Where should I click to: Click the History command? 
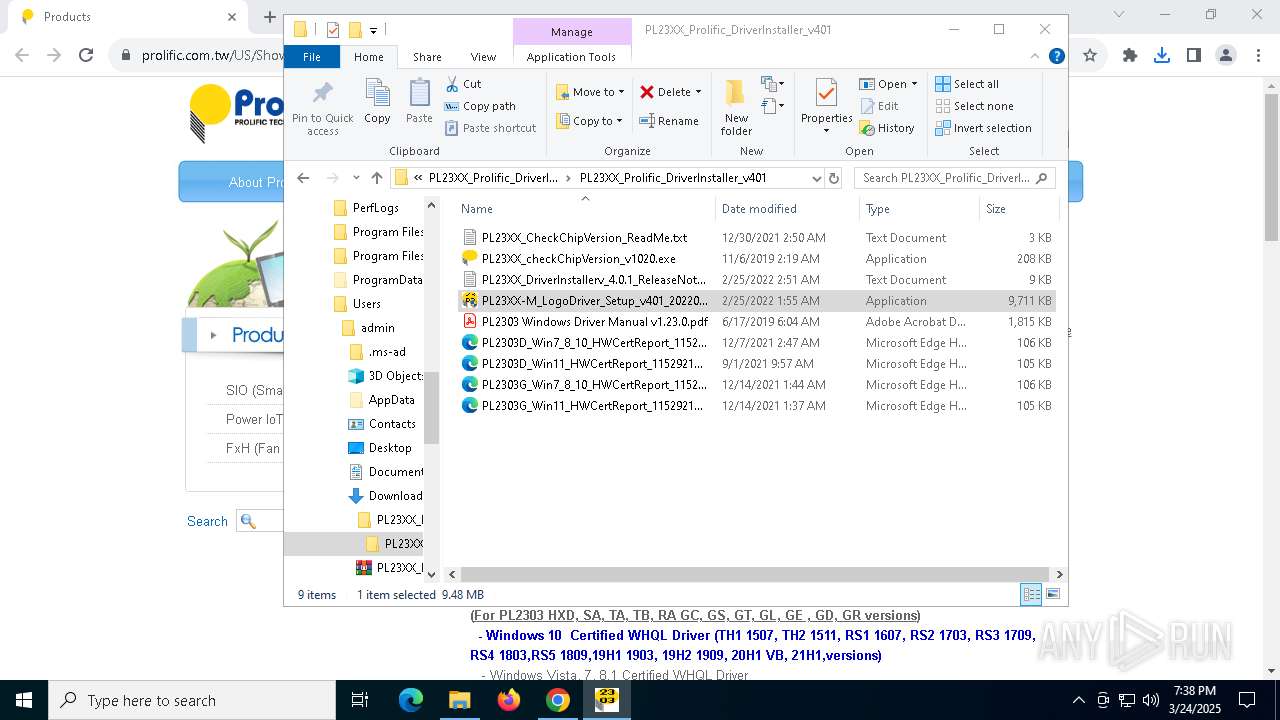(887, 128)
